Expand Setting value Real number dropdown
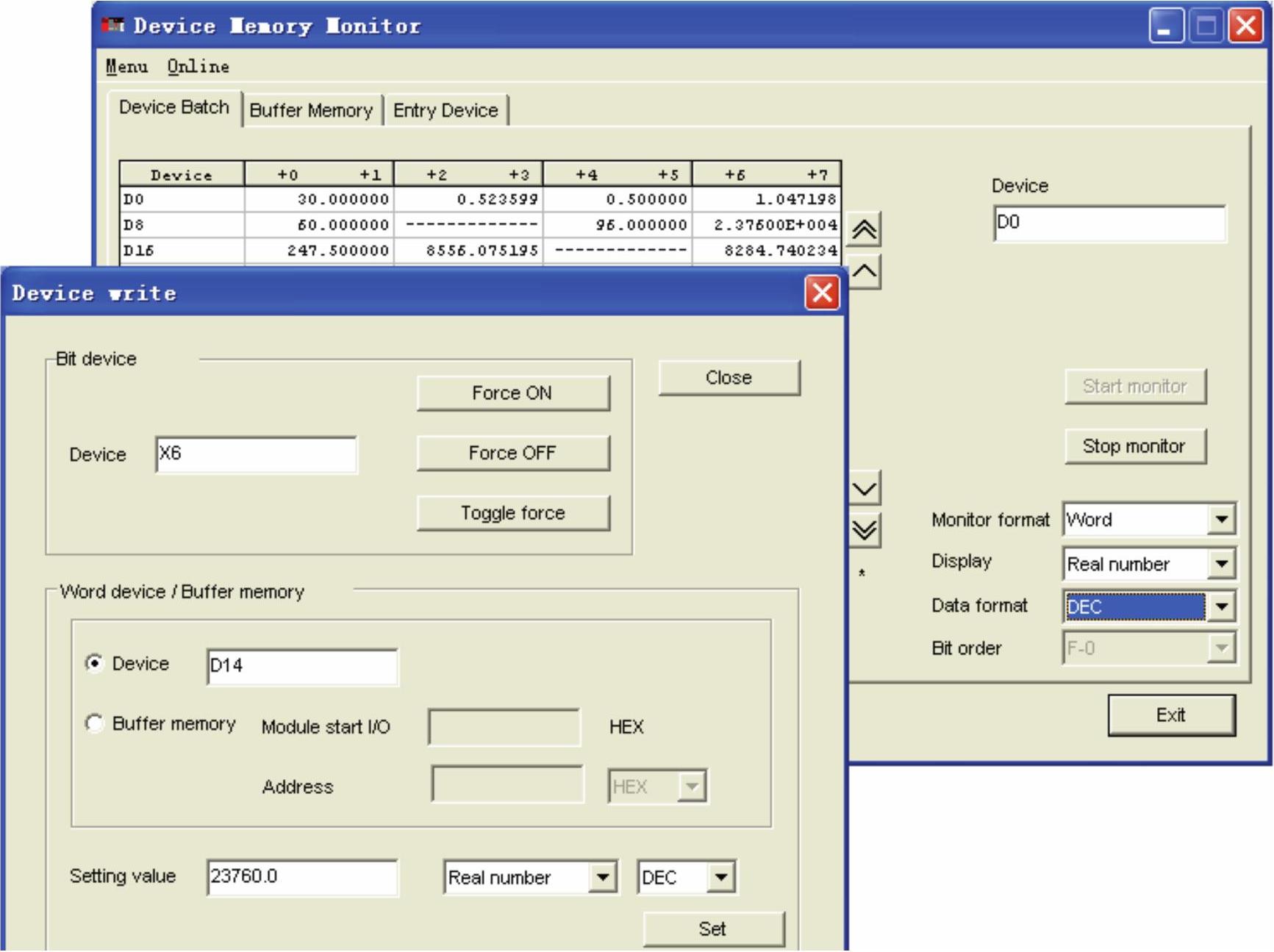This screenshot has height=952, width=1274. click(602, 877)
